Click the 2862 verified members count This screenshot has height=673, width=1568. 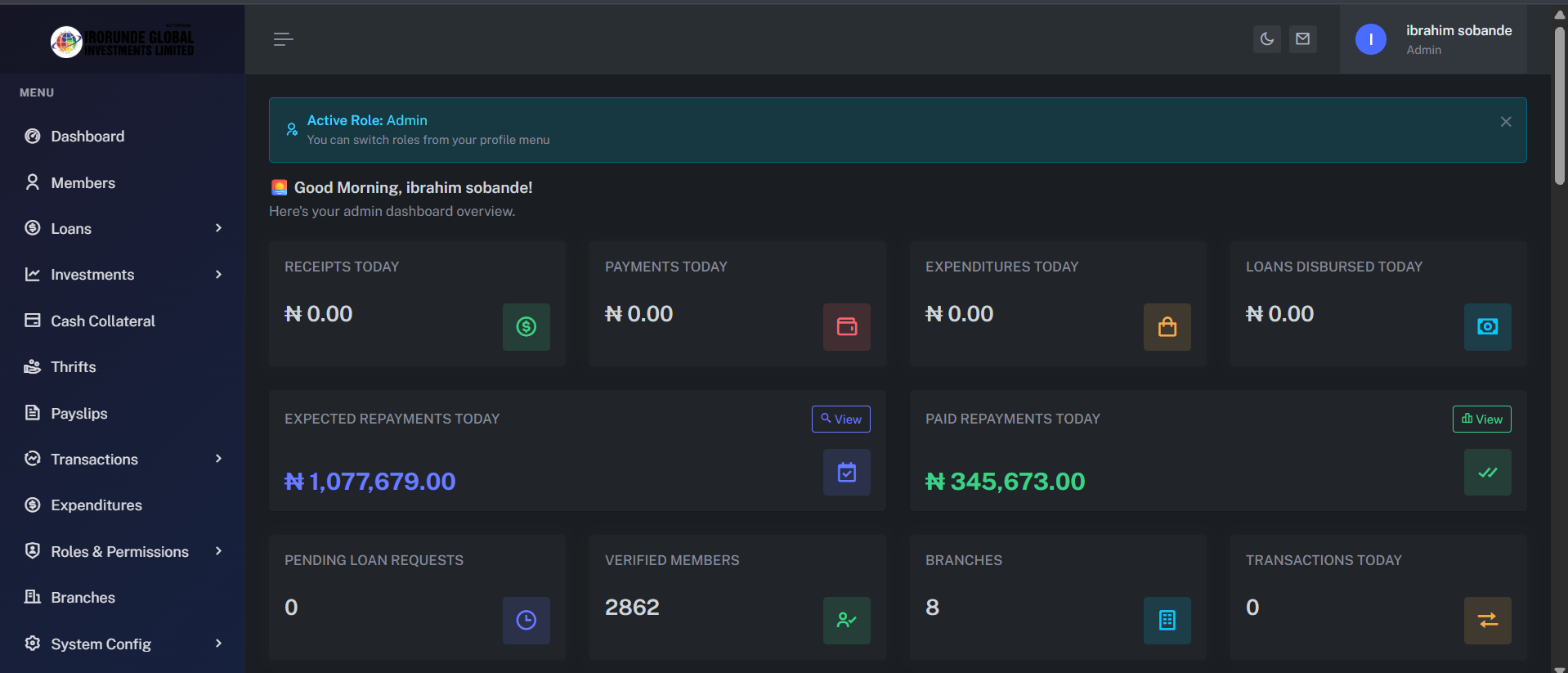coord(632,608)
